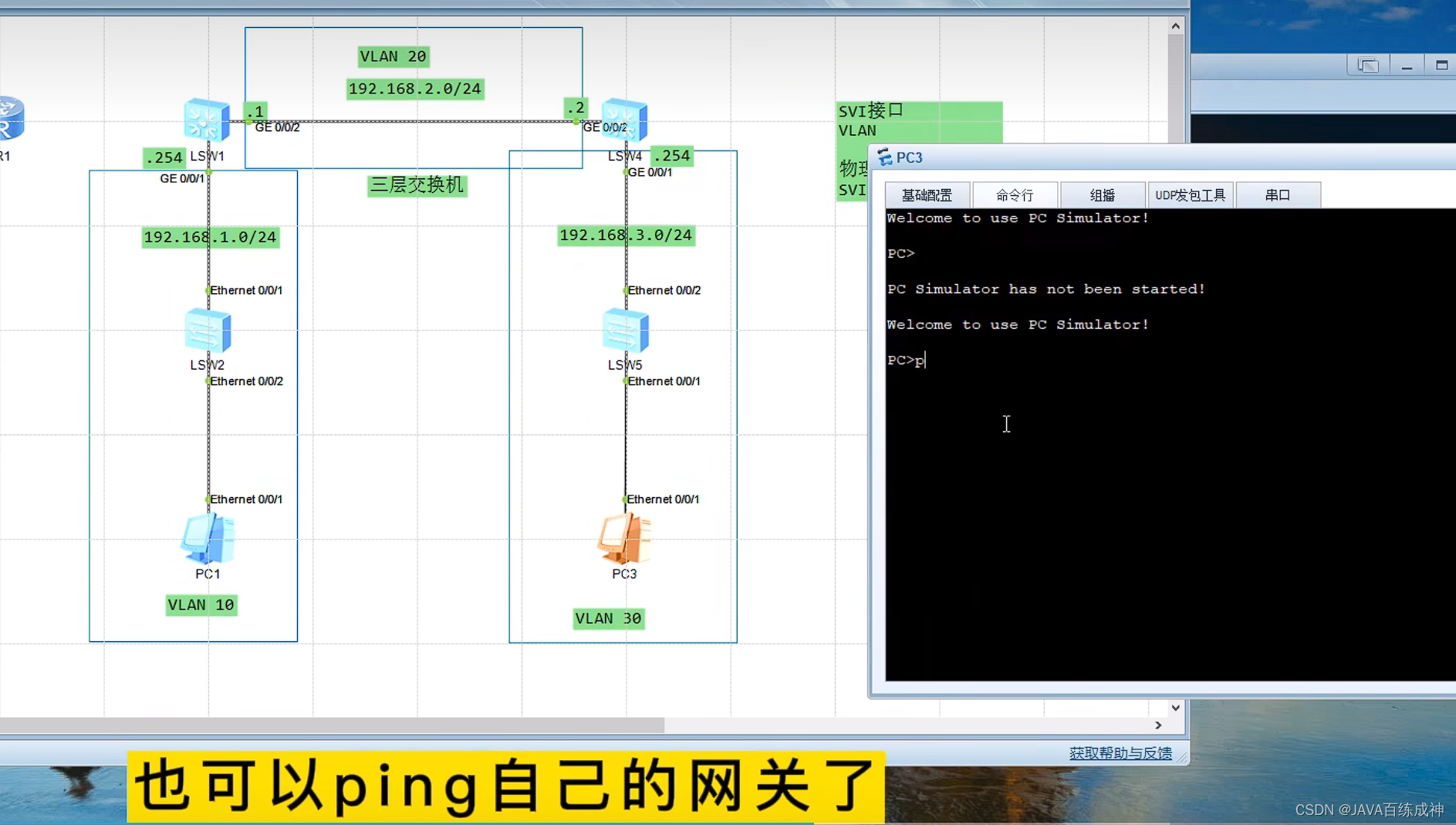The image size is (1456, 825).
Task: Open the 组播 tab
Action: point(1102,195)
